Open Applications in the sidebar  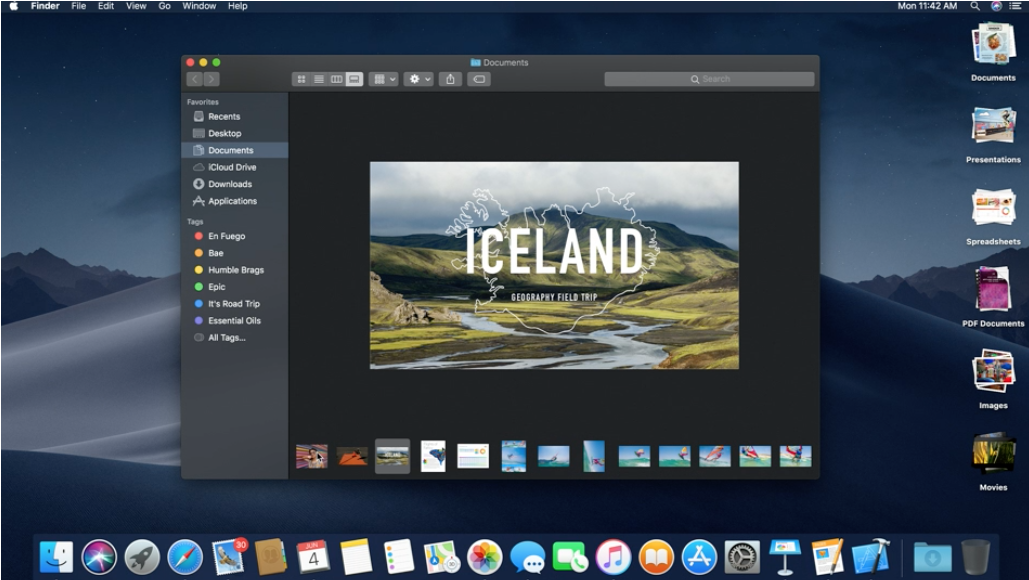click(234, 201)
